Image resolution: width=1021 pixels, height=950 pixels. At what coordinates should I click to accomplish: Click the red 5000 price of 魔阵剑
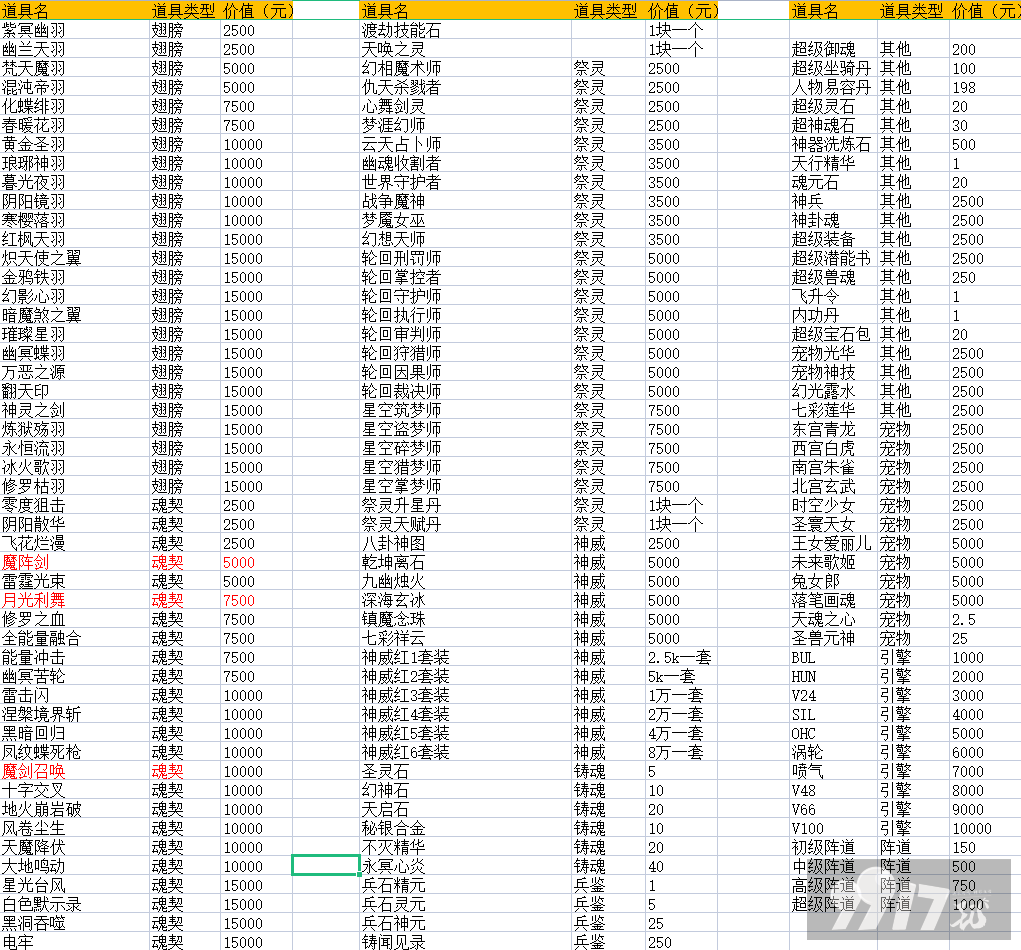coord(239,563)
